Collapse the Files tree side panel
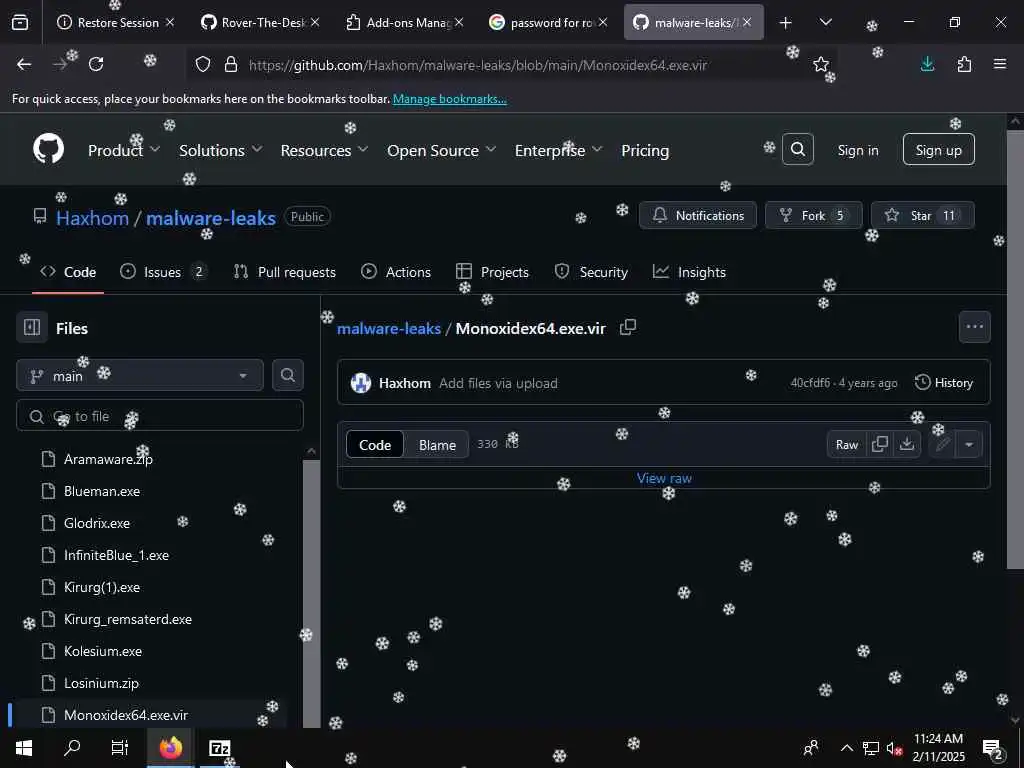Viewport: 1024px width, 768px height. point(32,327)
